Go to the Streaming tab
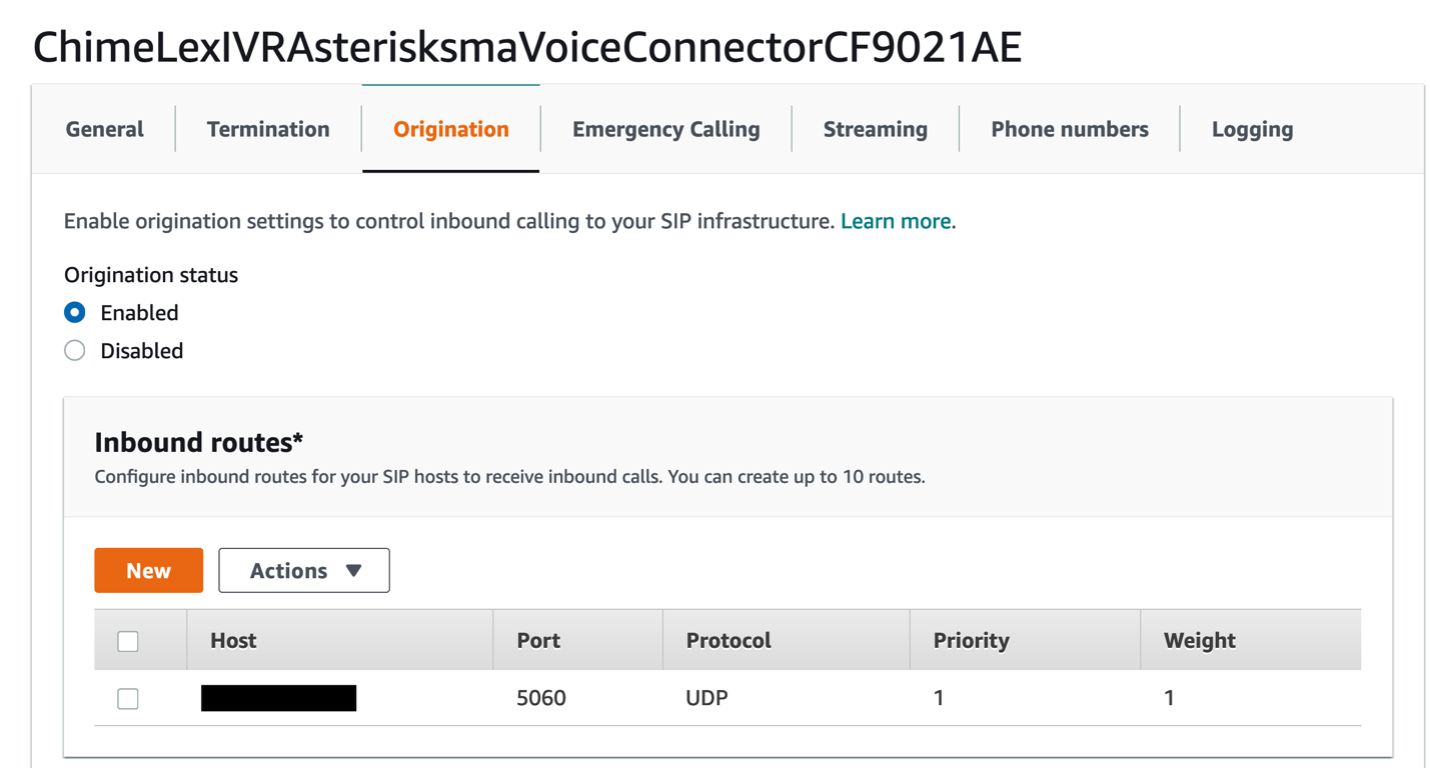The width and height of the screenshot is (1430, 770). pyautogui.click(x=875, y=129)
